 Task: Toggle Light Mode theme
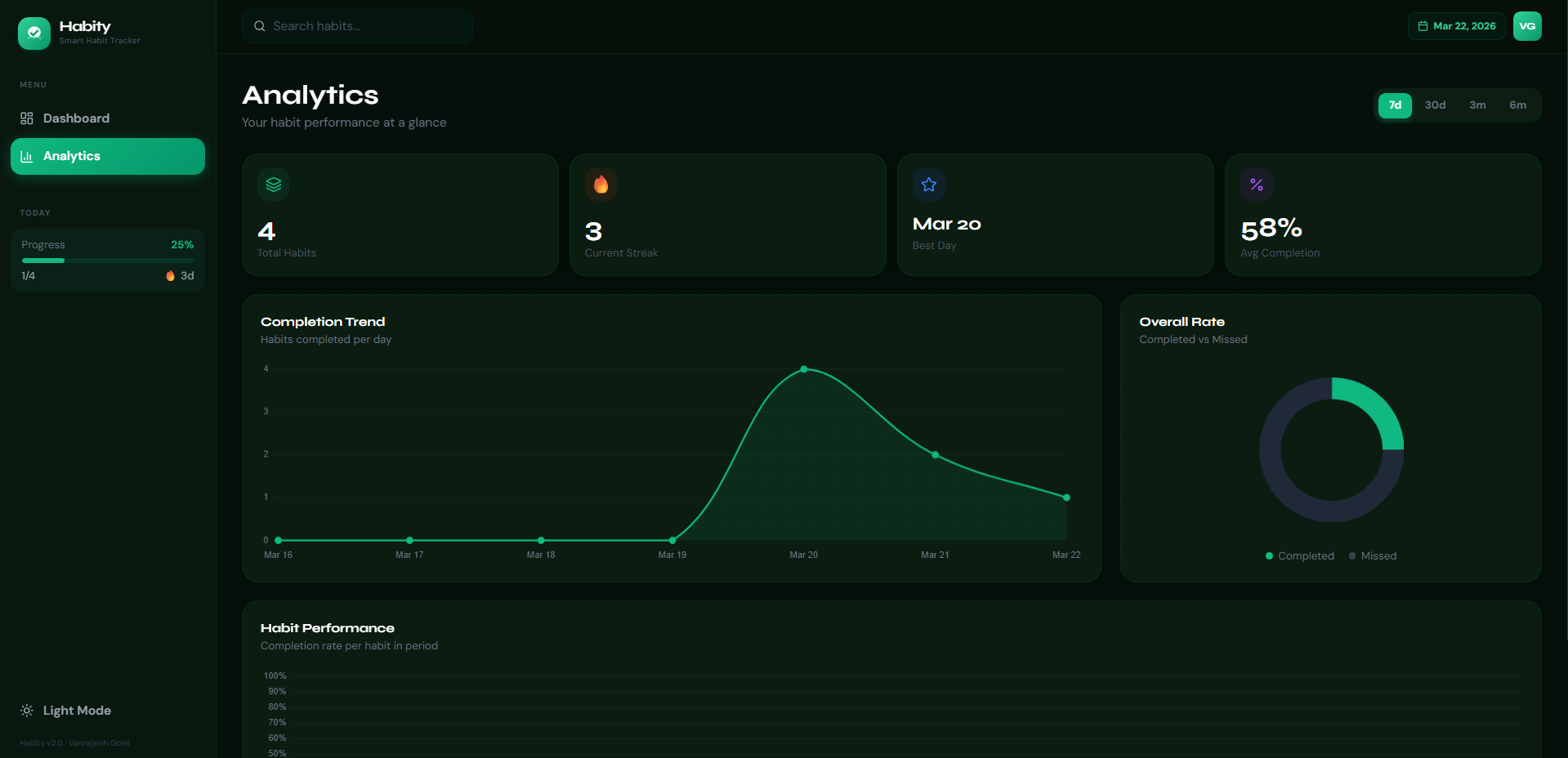click(x=76, y=711)
